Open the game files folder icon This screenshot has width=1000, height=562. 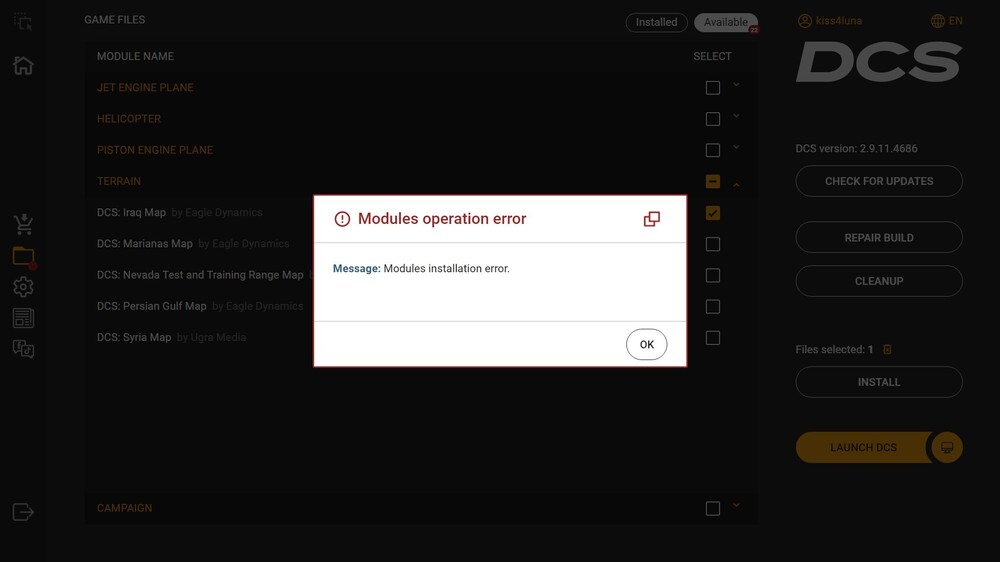(24, 256)
